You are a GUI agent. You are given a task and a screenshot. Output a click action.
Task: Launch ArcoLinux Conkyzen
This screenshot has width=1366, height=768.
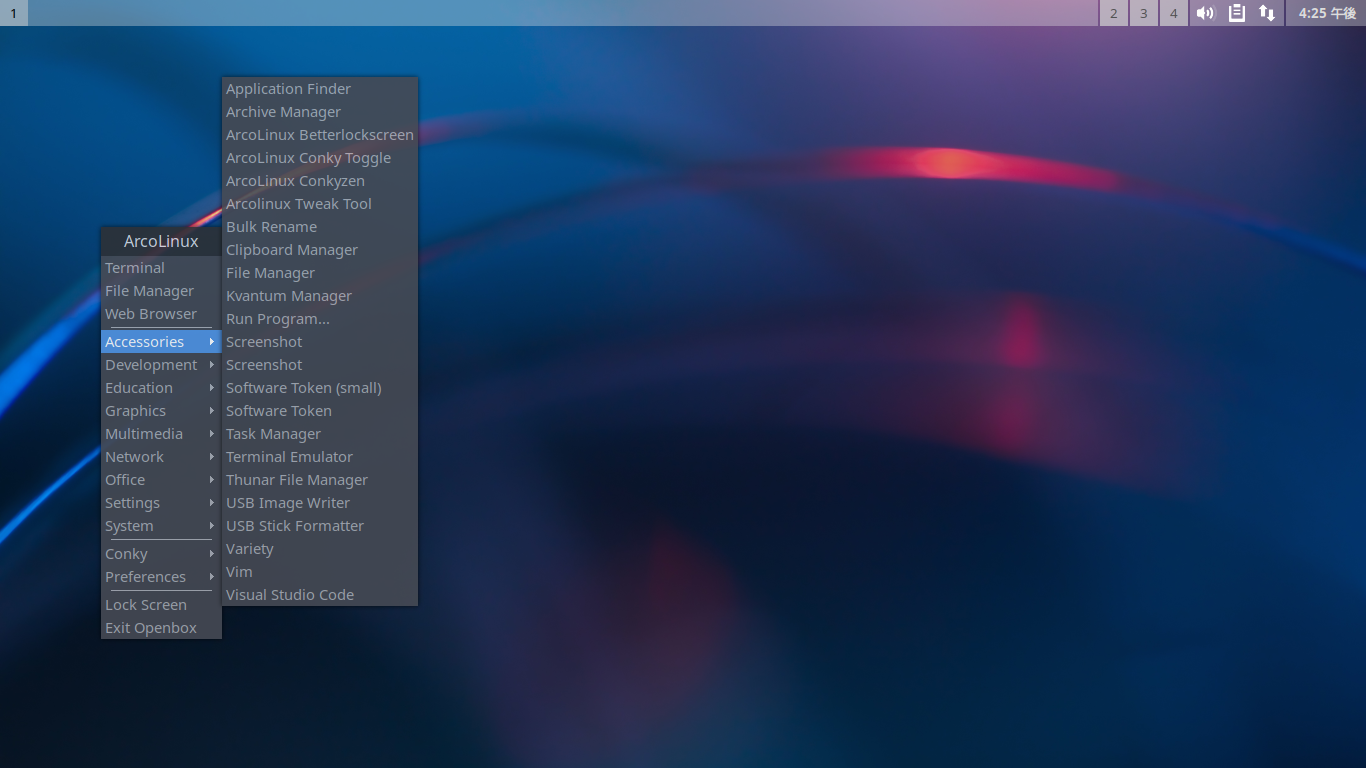point(319,181)
